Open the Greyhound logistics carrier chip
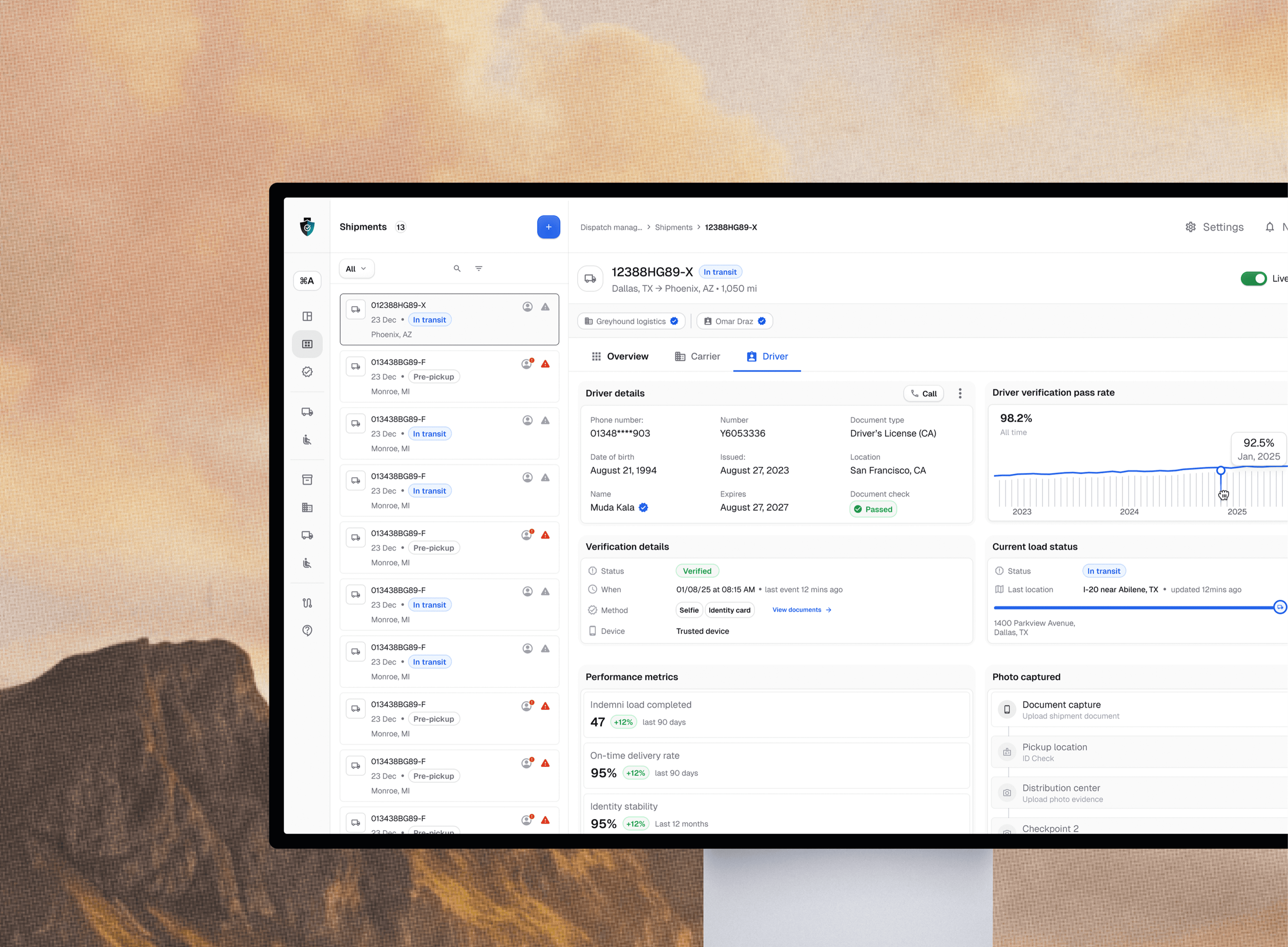Viewport: 1288px width, 947px height. coord(631,321)
